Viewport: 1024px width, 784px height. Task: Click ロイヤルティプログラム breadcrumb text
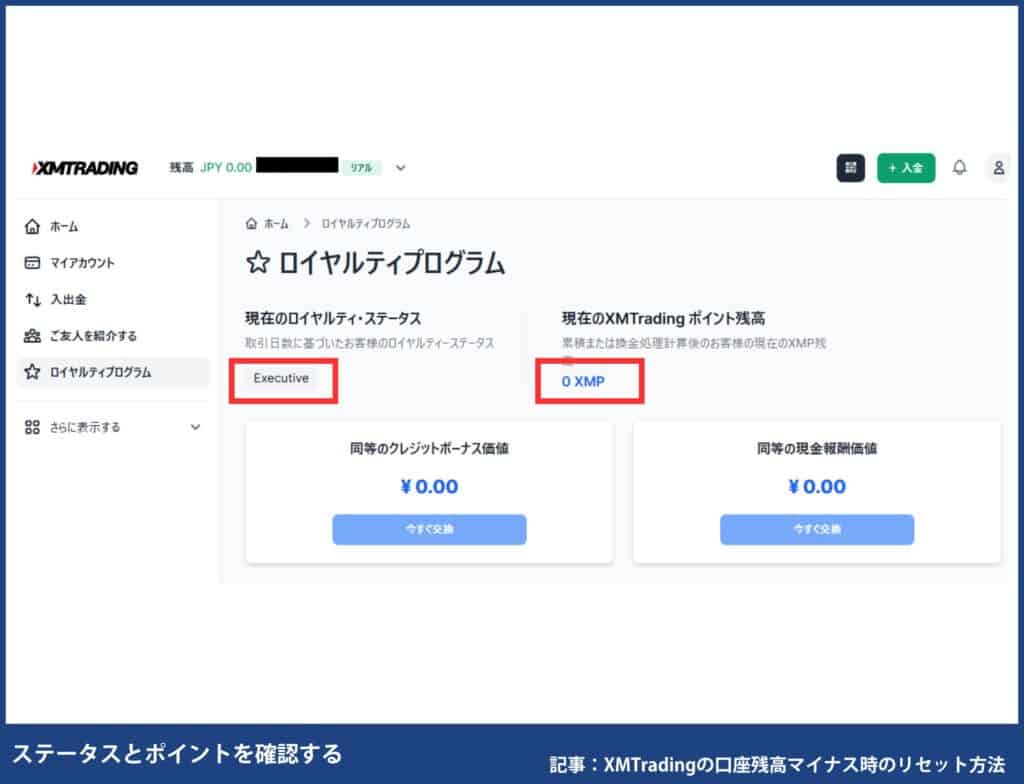[366, 224]
